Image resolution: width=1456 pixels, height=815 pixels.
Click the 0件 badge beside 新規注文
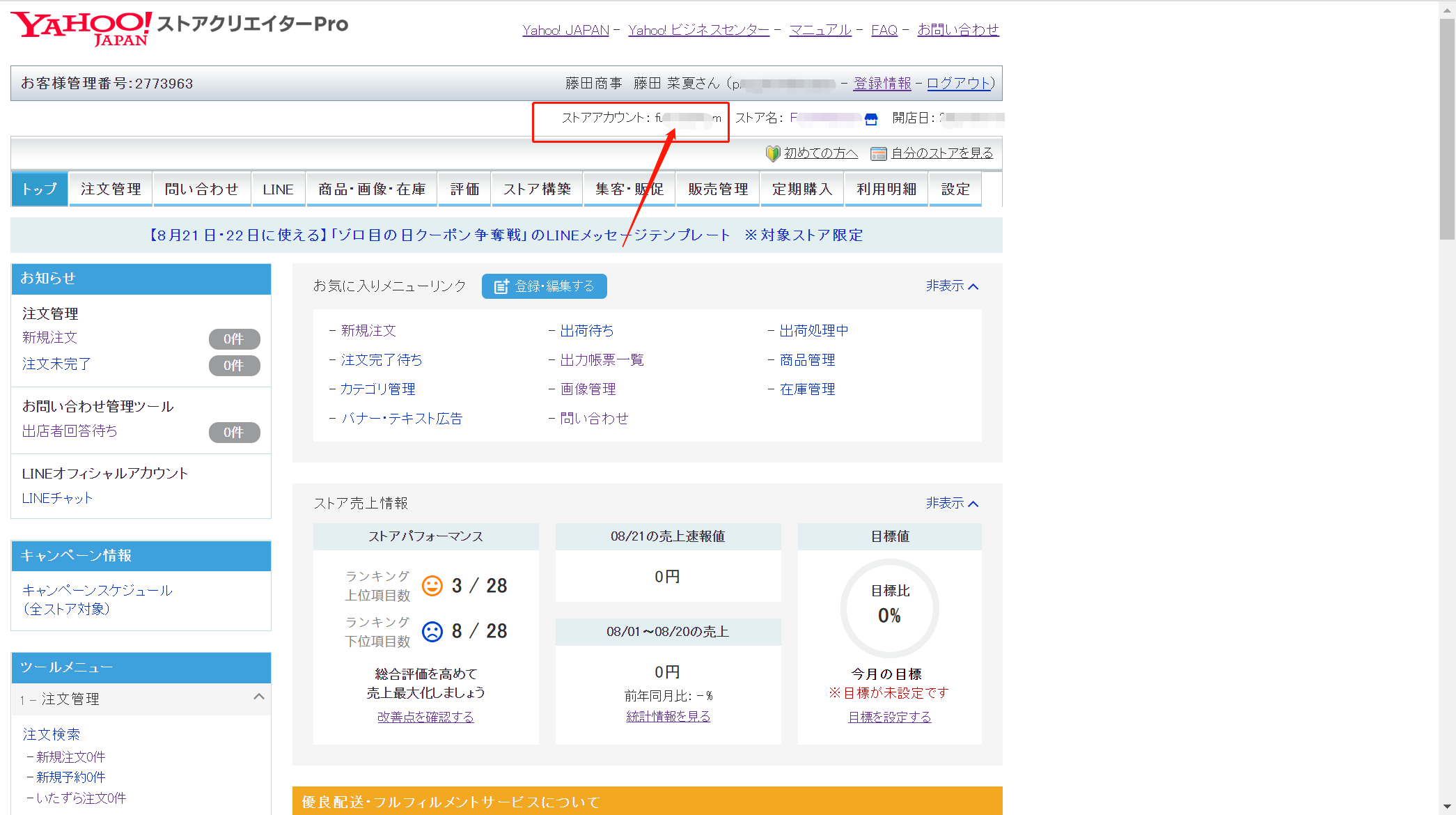point(234,339)
